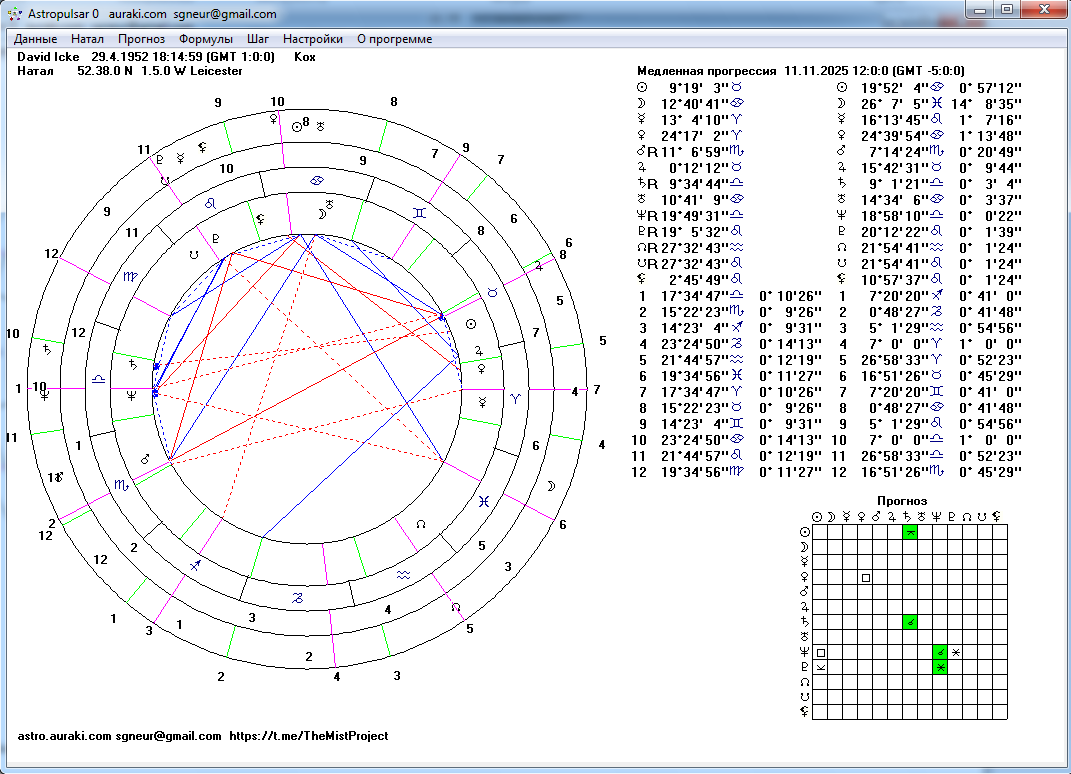This screenshot has height=774, width=1071.
Task: Click the Astropulsar app icon in title bar
Action: tap(15, 14)
